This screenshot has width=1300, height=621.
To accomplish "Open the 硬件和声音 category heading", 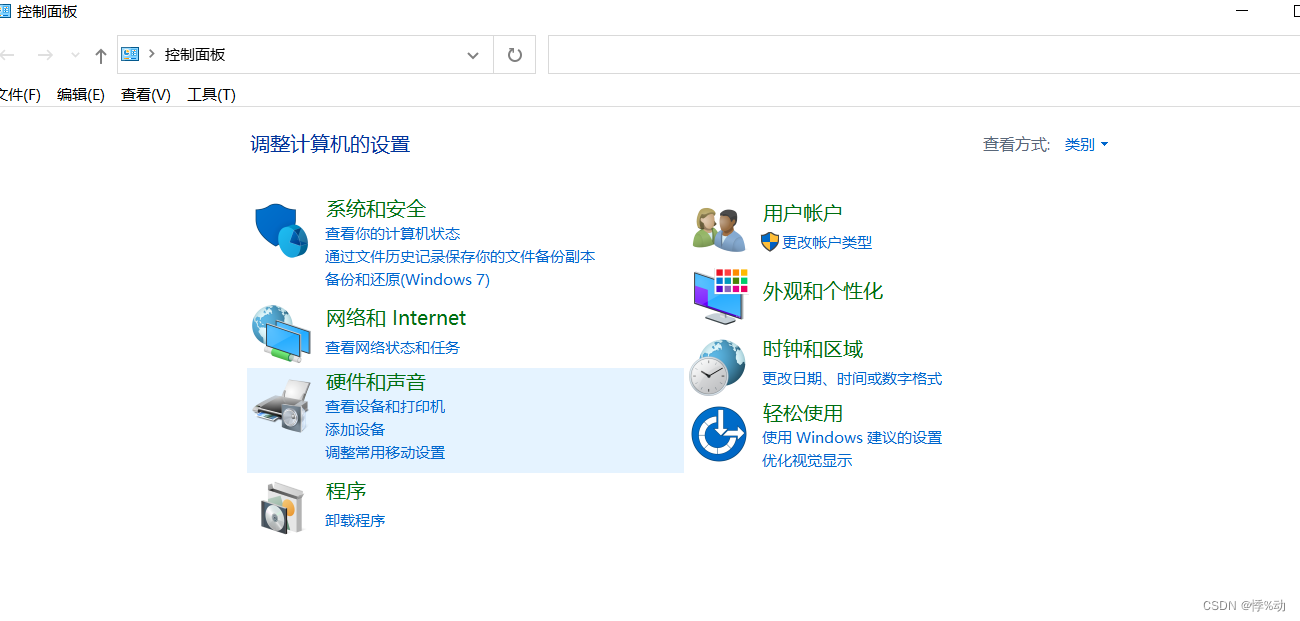I will click(376, 382).
